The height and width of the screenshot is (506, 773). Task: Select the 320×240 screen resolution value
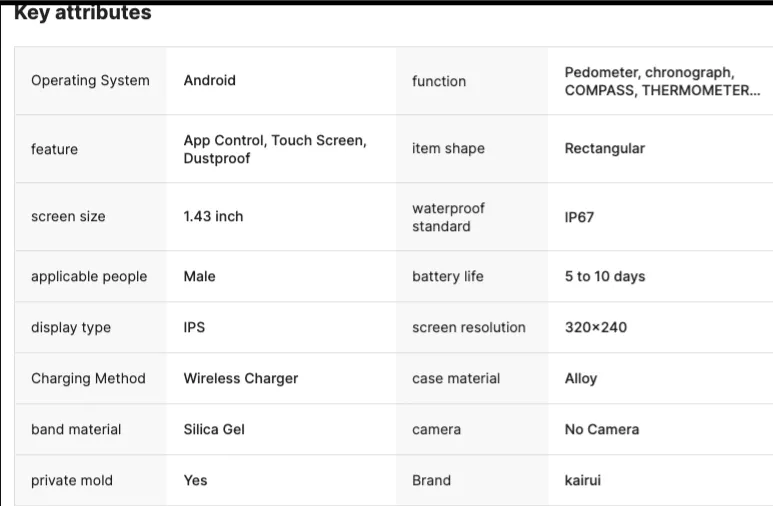pyautogui.click(x=596, y=327)
